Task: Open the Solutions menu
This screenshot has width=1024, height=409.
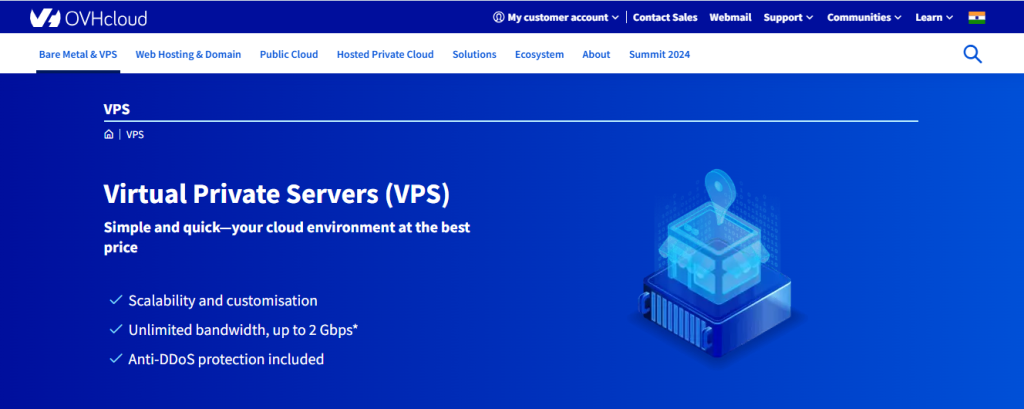Action: pyautogui.click(x=474, y=55)
